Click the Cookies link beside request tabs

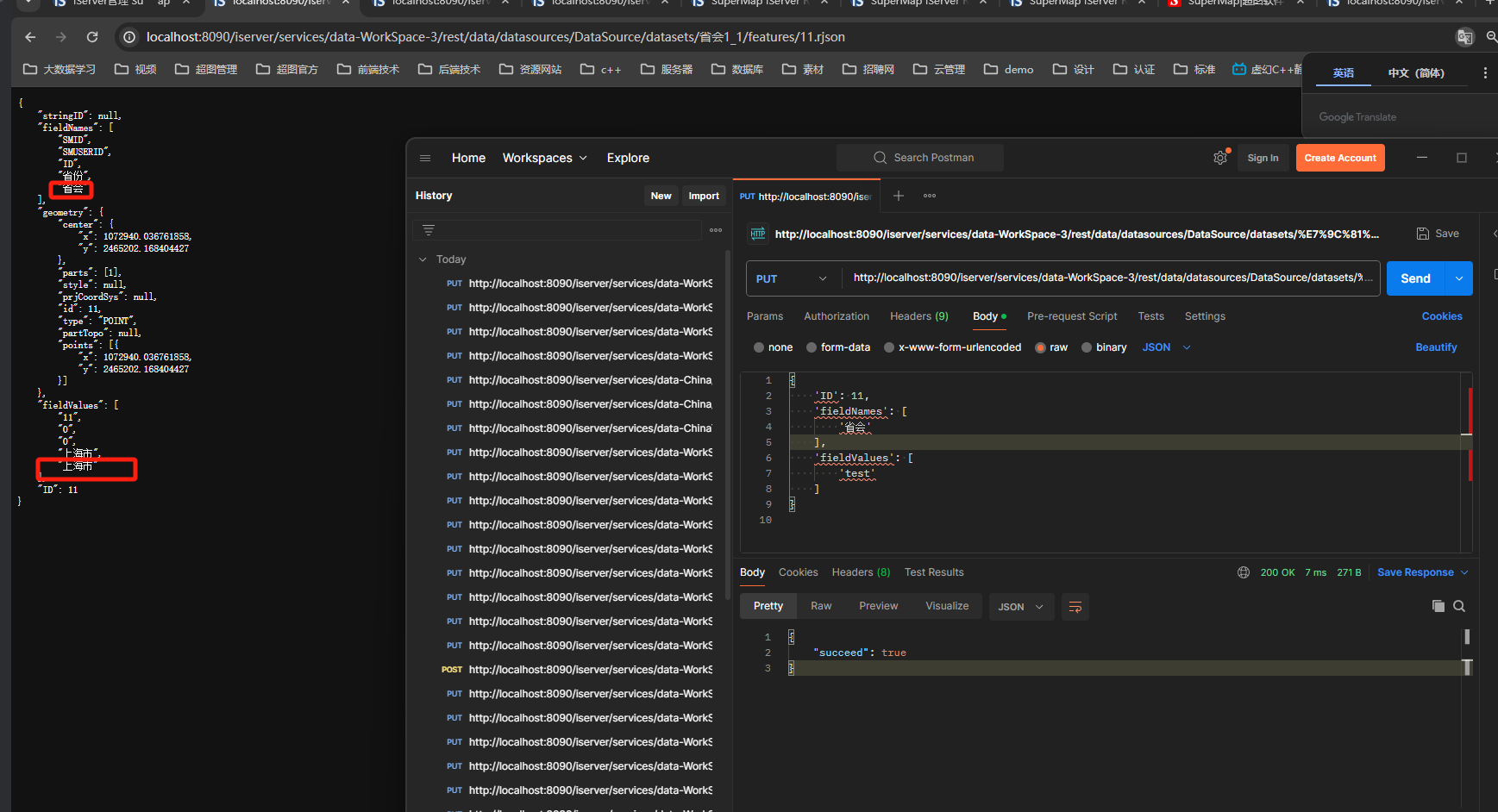click(1442, 316)
